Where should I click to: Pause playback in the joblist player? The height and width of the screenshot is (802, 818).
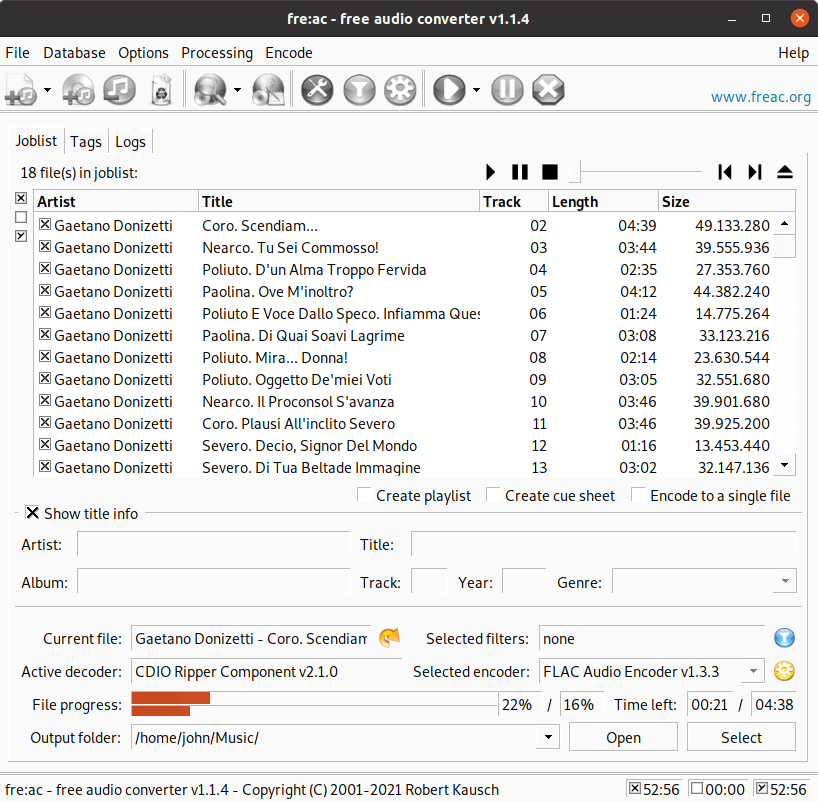click(520, 172)
